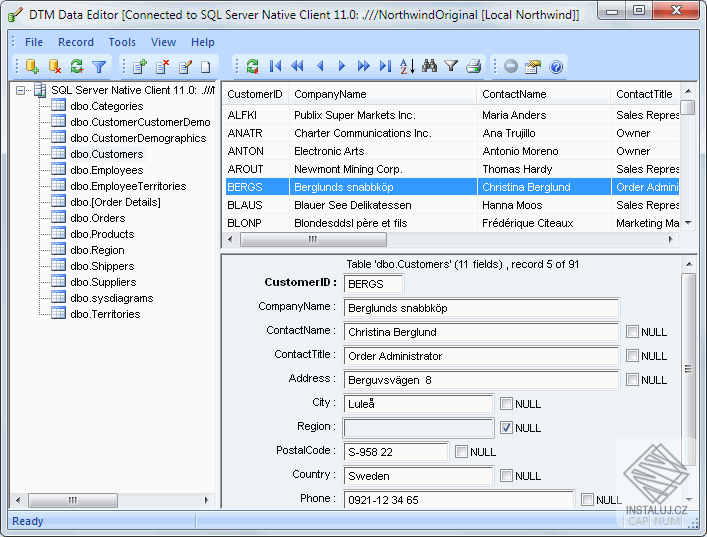The height and width of the screenshot is (537, 707).
Task: Go to the previous record
Action: click(x=320, y=66)
